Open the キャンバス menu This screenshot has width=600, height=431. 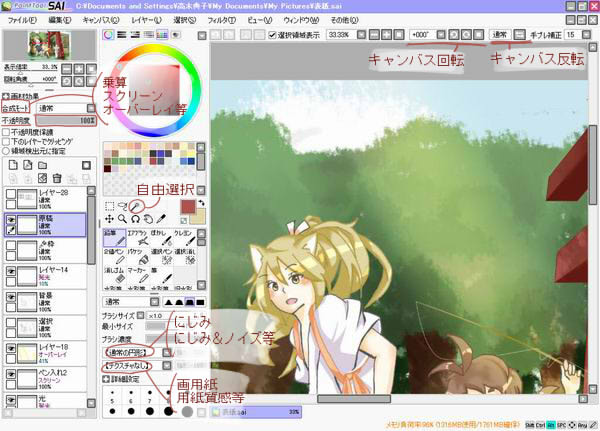point(101,20)
